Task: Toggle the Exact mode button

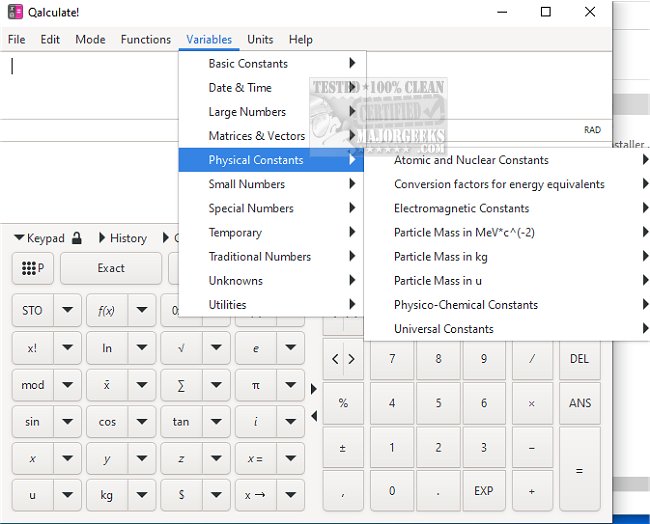Action: click(111, 268)
